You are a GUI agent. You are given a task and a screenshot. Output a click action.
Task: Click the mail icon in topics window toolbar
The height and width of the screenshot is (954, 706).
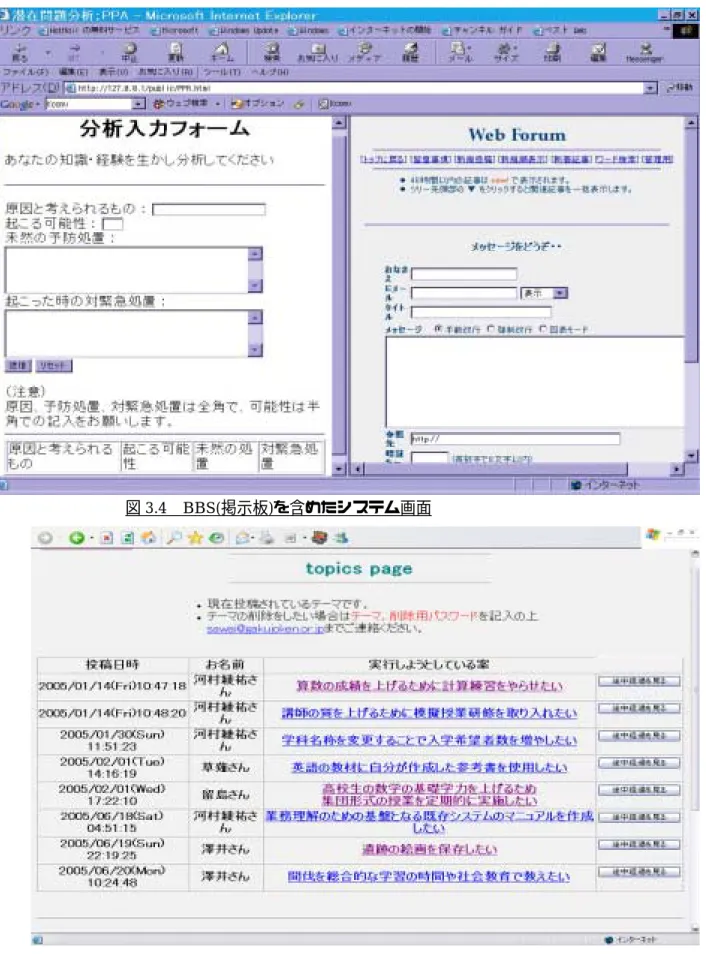click(x=243, y=538)
